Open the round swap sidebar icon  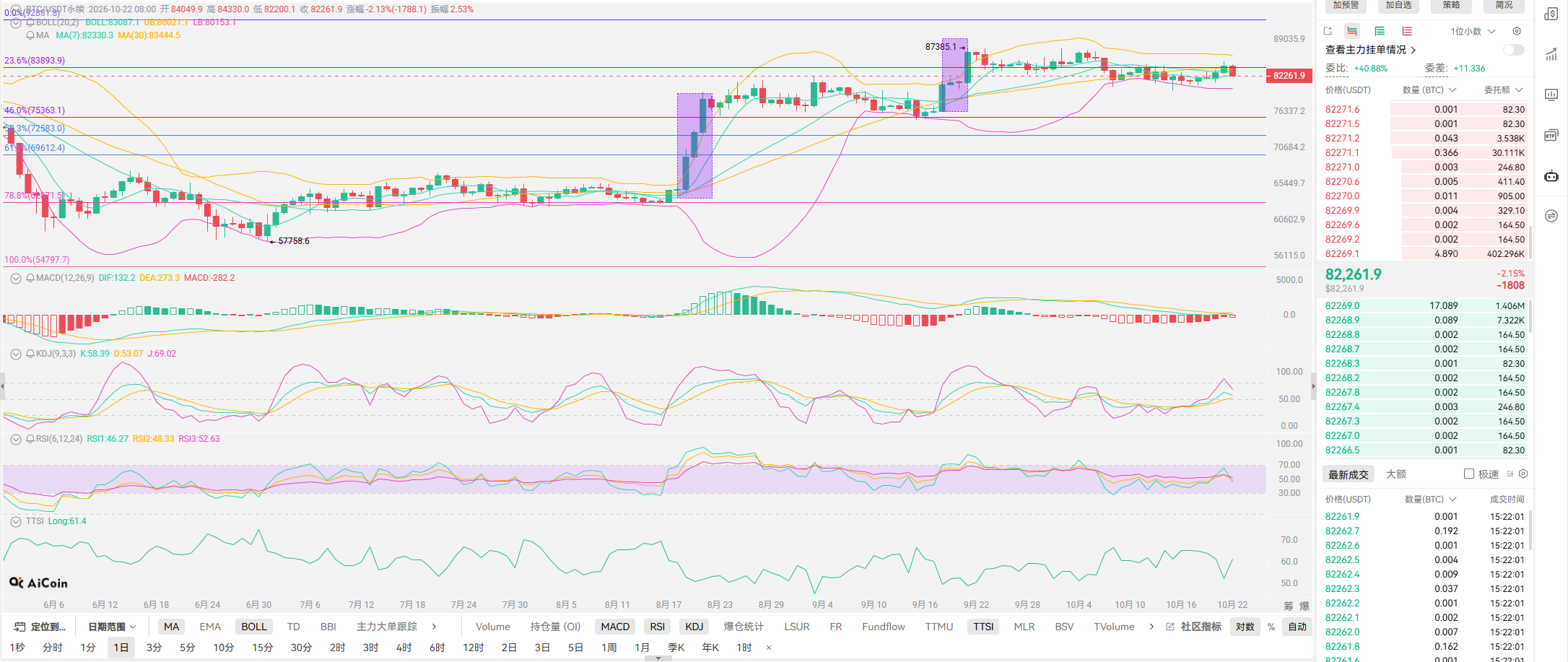[1551, 216]
